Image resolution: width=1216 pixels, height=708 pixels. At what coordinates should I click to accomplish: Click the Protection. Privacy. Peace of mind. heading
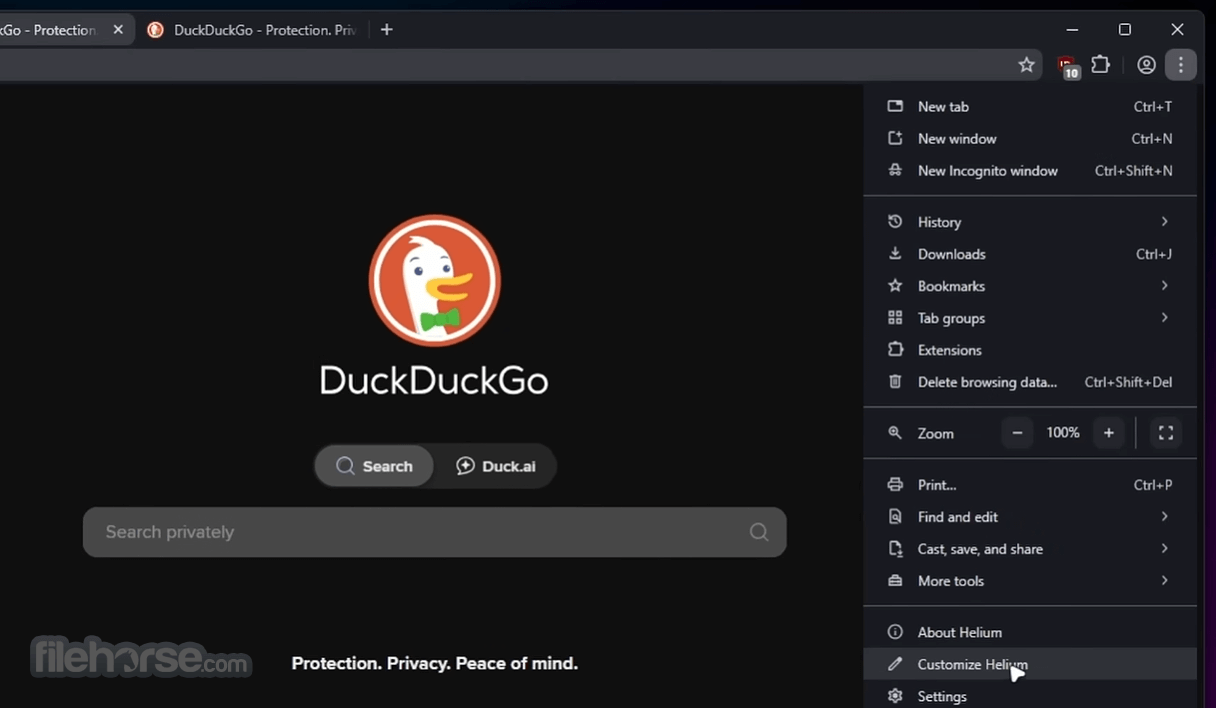pyautogui.click(x=434, y=663)
